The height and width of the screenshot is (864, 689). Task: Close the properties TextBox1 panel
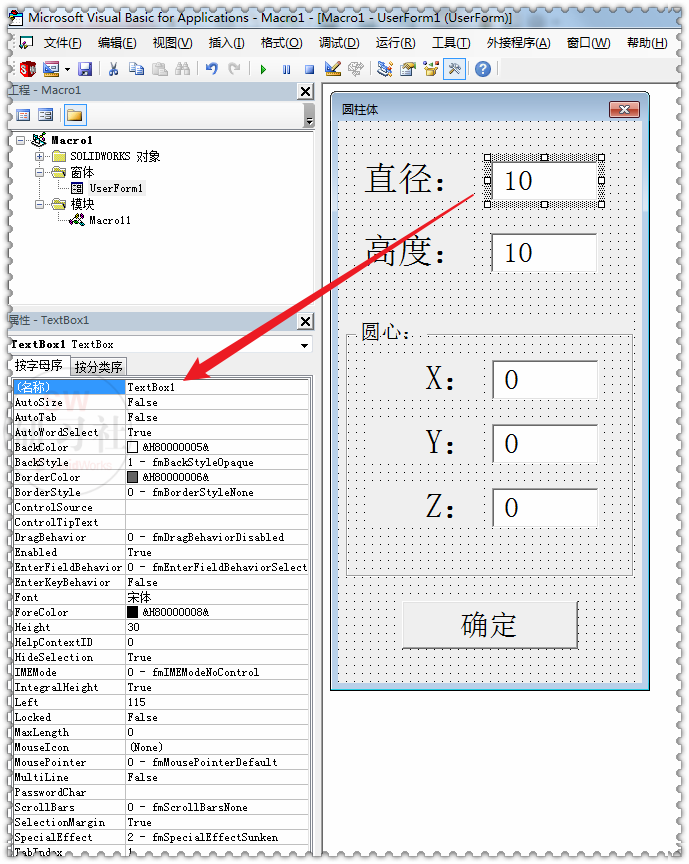[305, 321]
